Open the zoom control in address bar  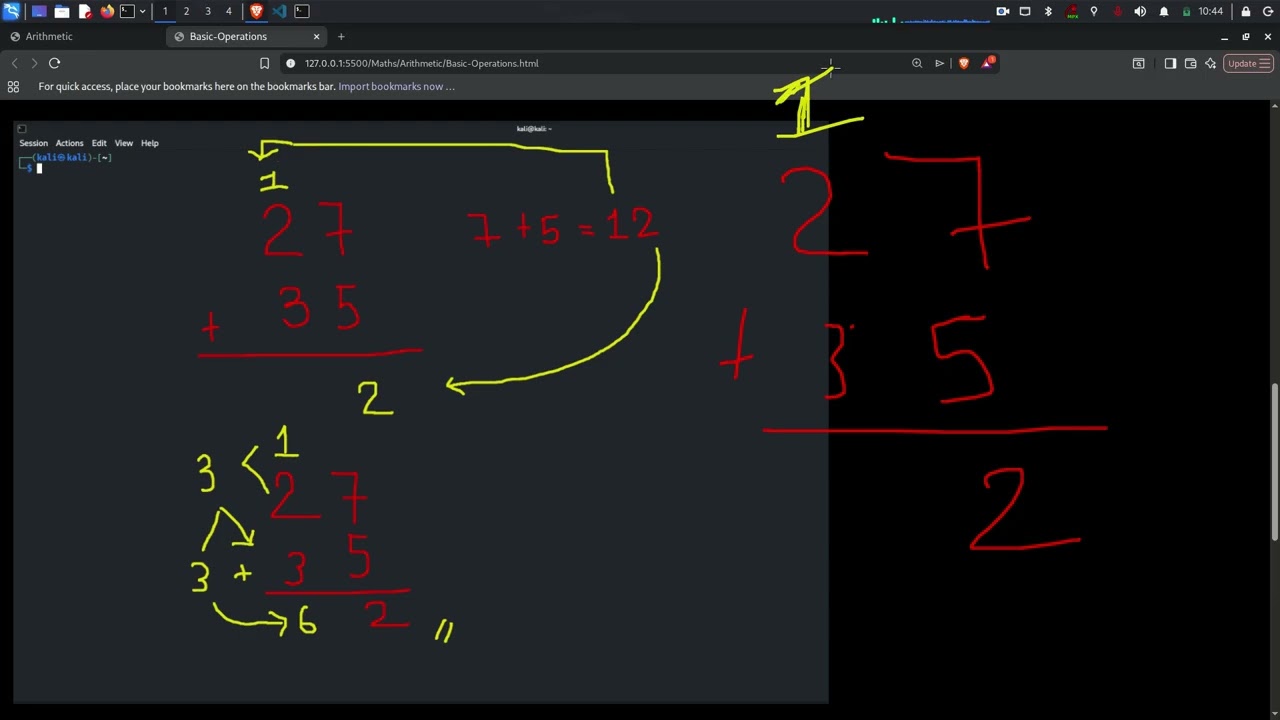click(917, 63)
